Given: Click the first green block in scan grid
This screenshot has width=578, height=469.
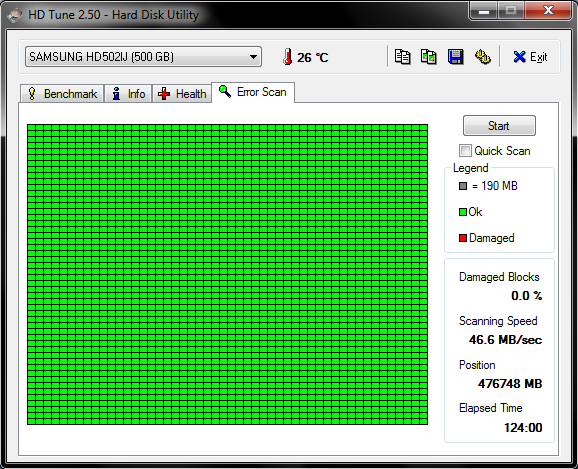Looking at the screenshot, I should (31, 128).
